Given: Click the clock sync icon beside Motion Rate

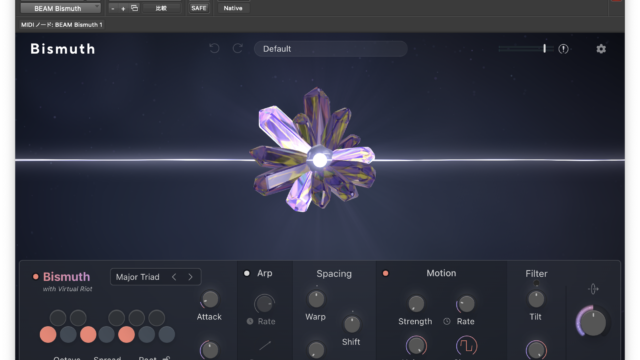Looking at the screenshot, I should pos(447,322).
